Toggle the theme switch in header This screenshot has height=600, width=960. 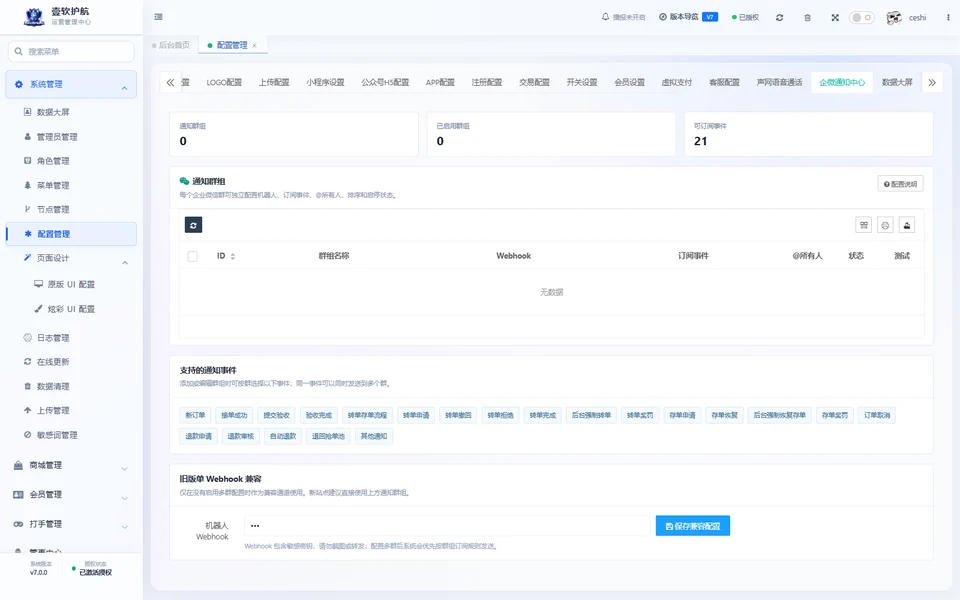[x=861, y=17]
